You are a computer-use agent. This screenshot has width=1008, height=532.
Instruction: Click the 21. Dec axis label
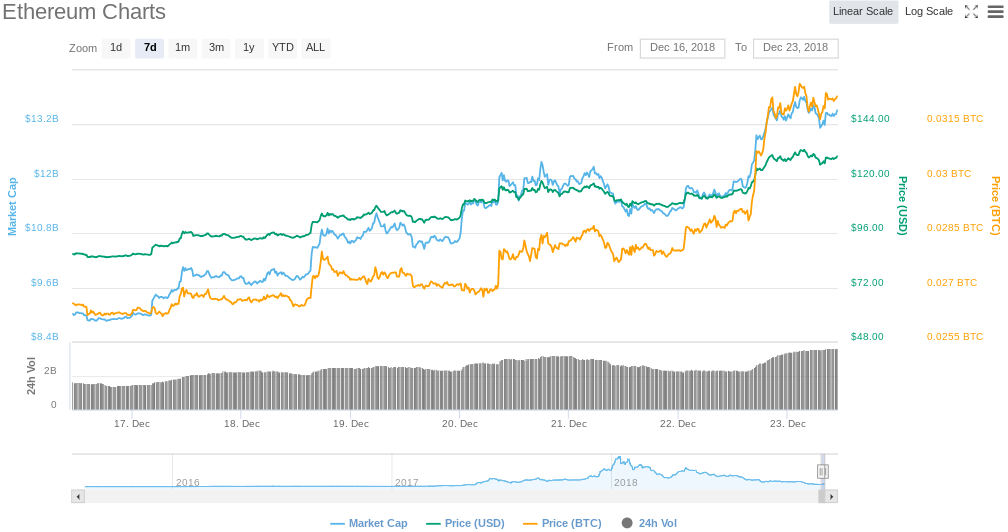click(x=569, y=424)
